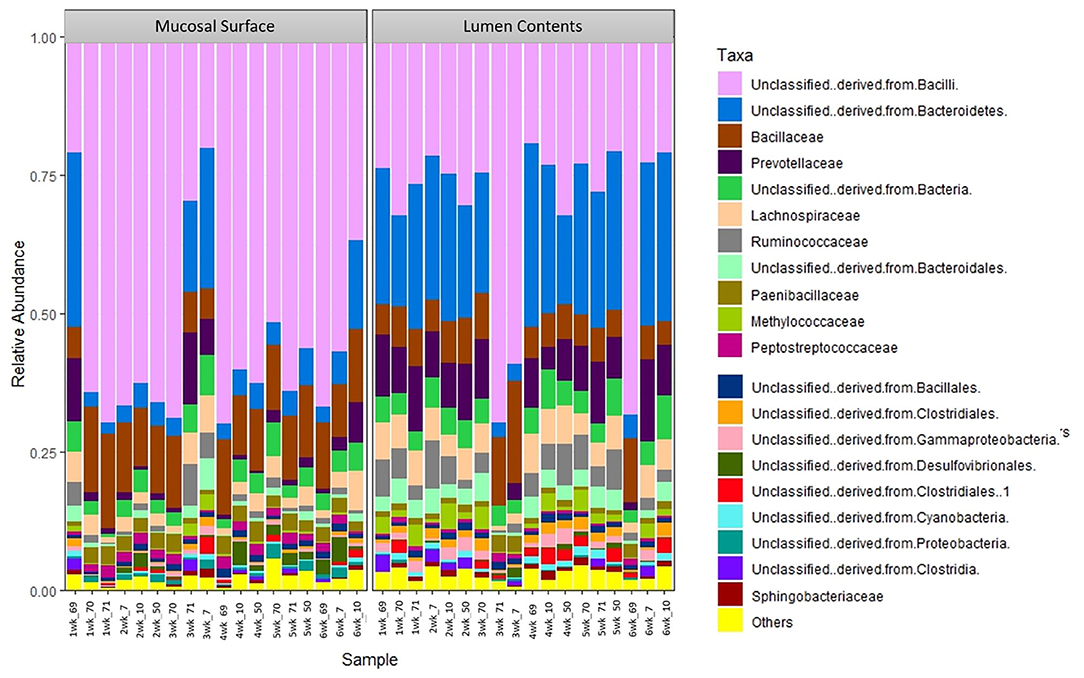This screenshot has height=678, width=1084.
Task: Select the blue Bacteroidetes legend swatch
Action: point(729,111)
